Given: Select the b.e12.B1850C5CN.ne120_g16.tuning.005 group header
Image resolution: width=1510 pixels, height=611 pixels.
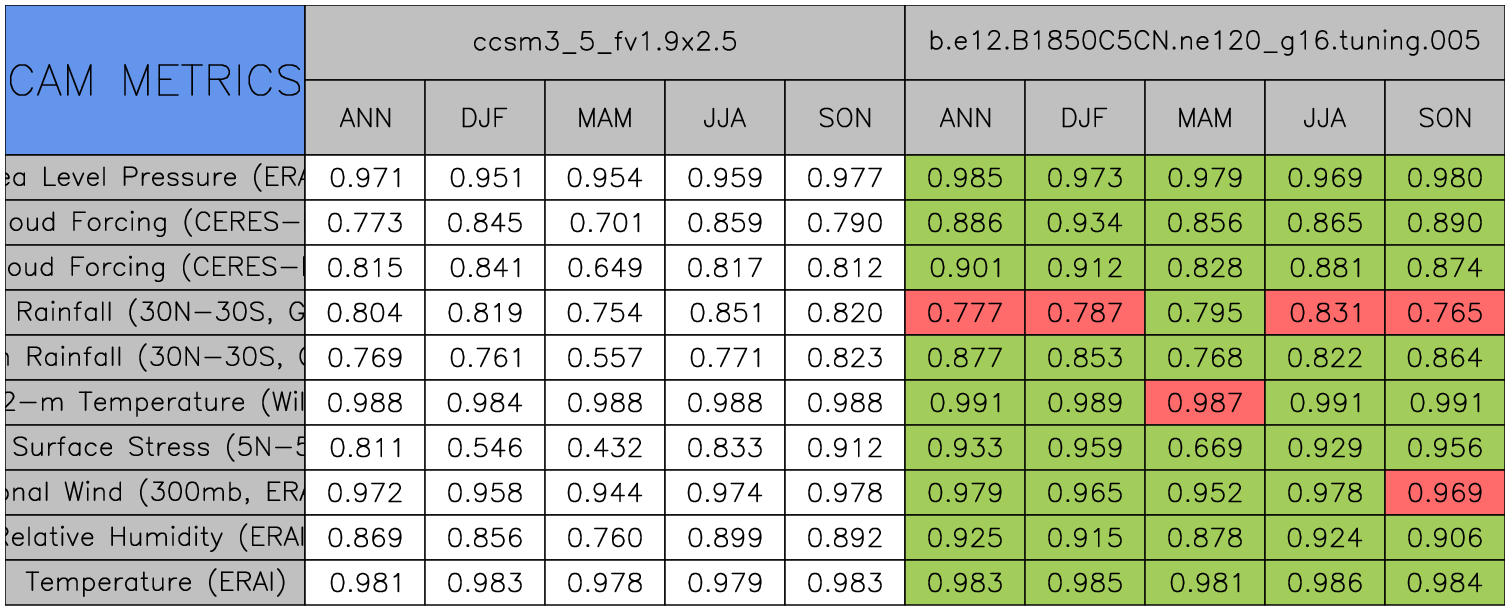Looking at the screenshot, I should pos(1204,42).
